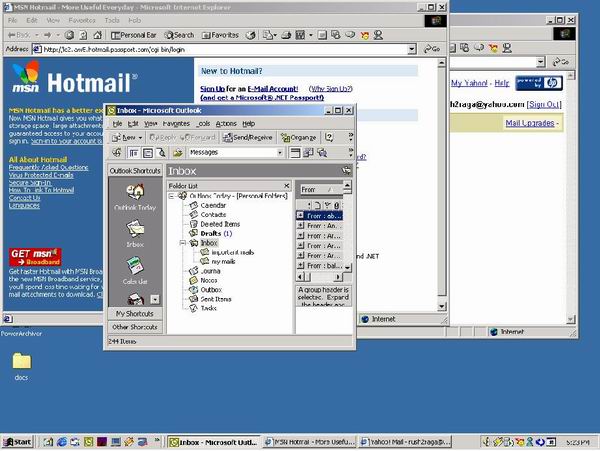Image resolution: width=600 pixels, height=451 pixels.
Task: Select the 'my mails' subfolder
Action: [223, 262]
